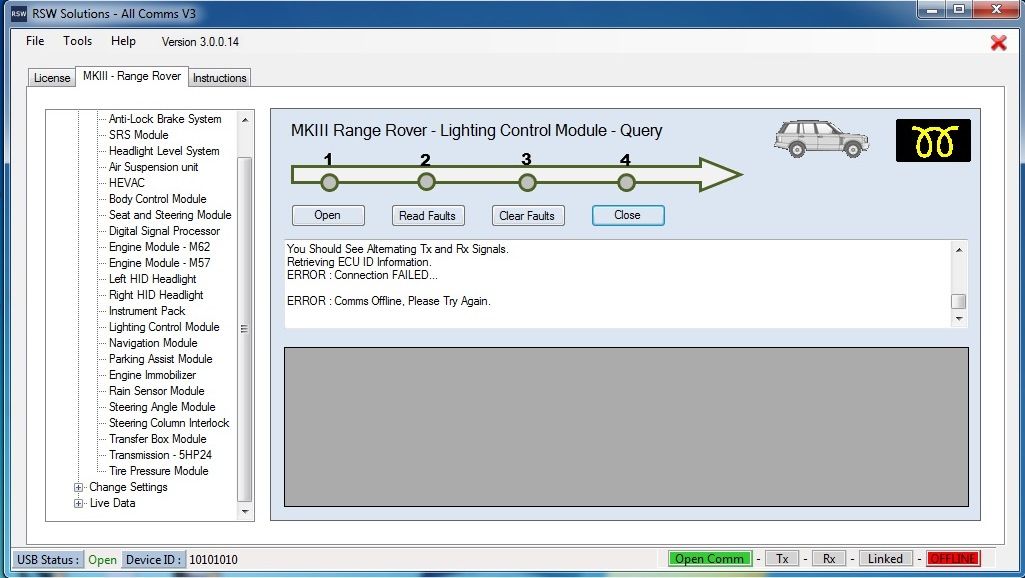Select Air Suspension unit in tree
The height and width of the screenshot is (578, 1025).
click(154, 167)
